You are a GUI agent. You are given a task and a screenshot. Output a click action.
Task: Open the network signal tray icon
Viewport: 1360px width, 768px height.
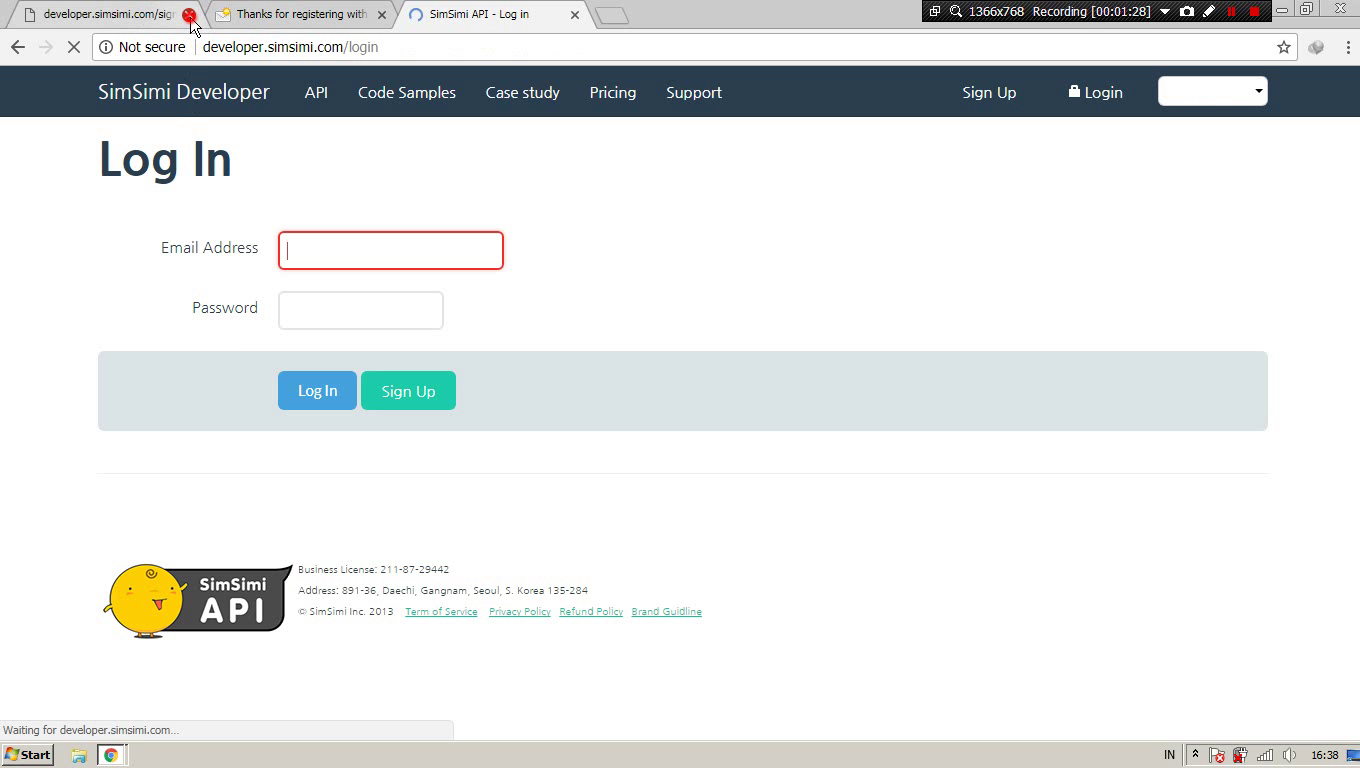pos(1265,755)
